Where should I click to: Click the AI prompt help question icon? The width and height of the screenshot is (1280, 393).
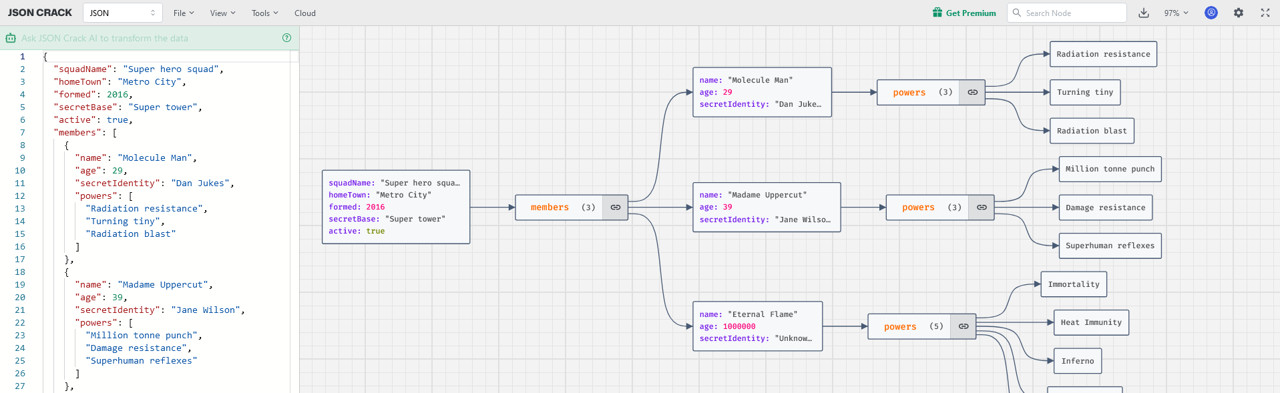(x=287, y=38)
